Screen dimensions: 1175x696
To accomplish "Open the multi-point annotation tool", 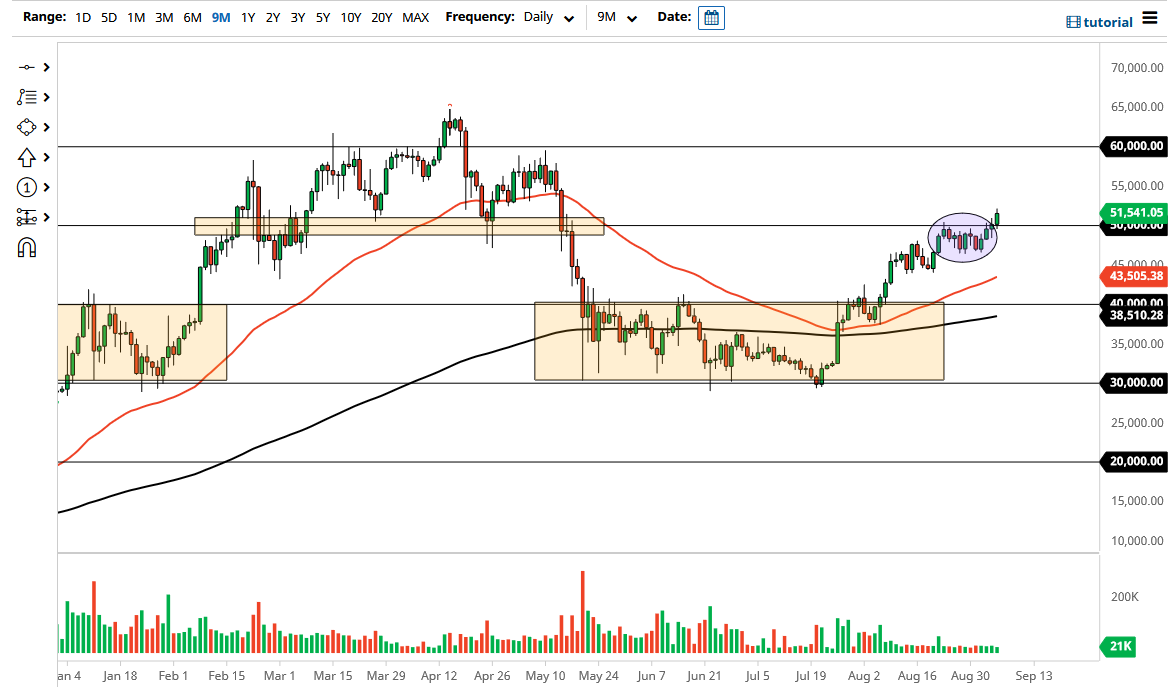I will [x=27, y=97].
